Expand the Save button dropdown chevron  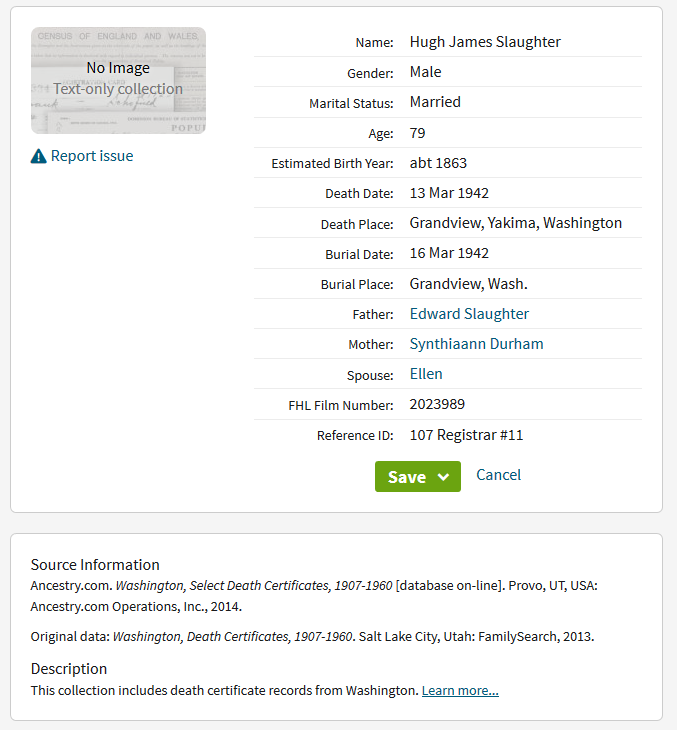click(x=443, y=477)
